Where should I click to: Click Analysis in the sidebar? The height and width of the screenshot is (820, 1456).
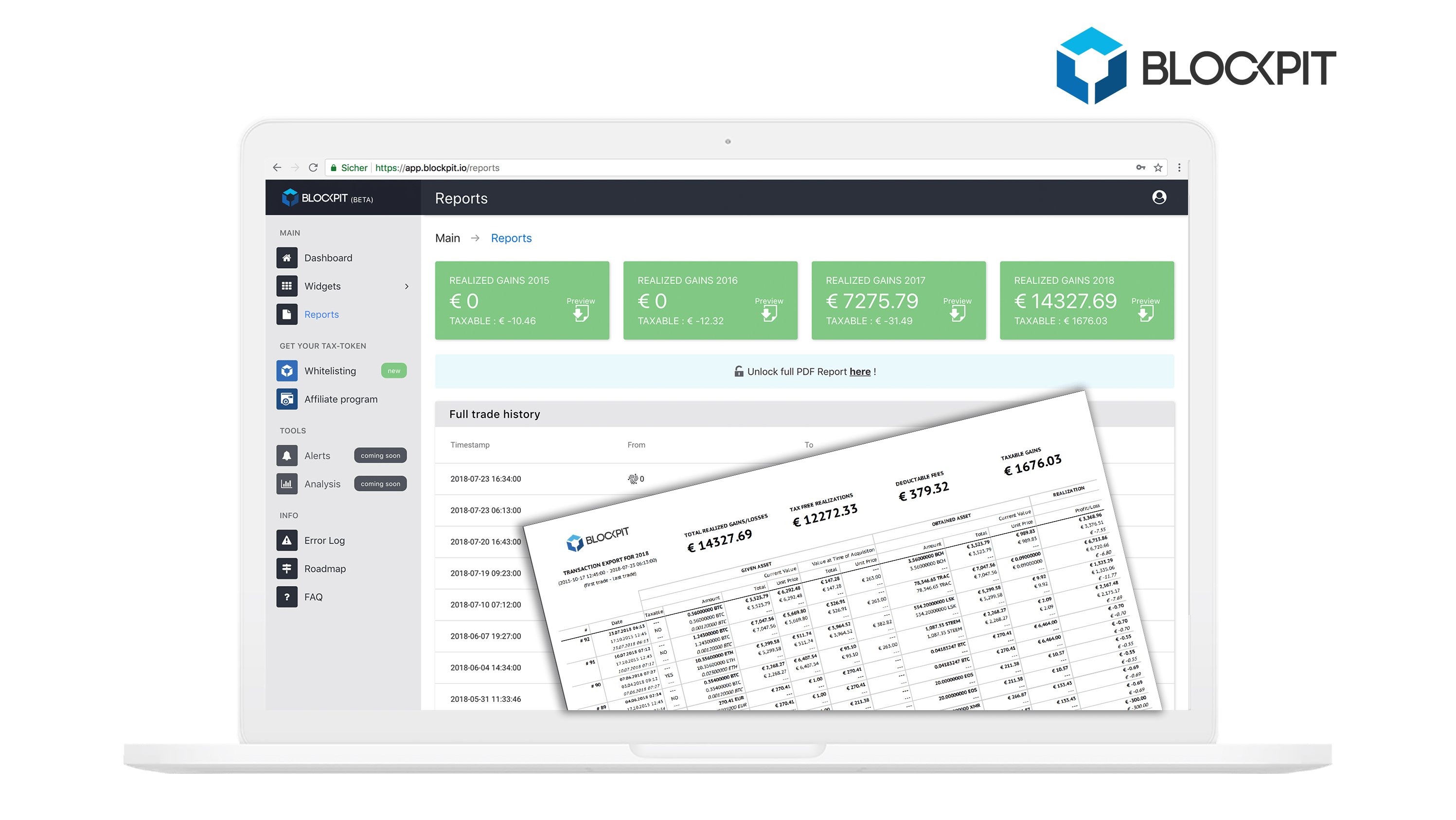(322, 484)
